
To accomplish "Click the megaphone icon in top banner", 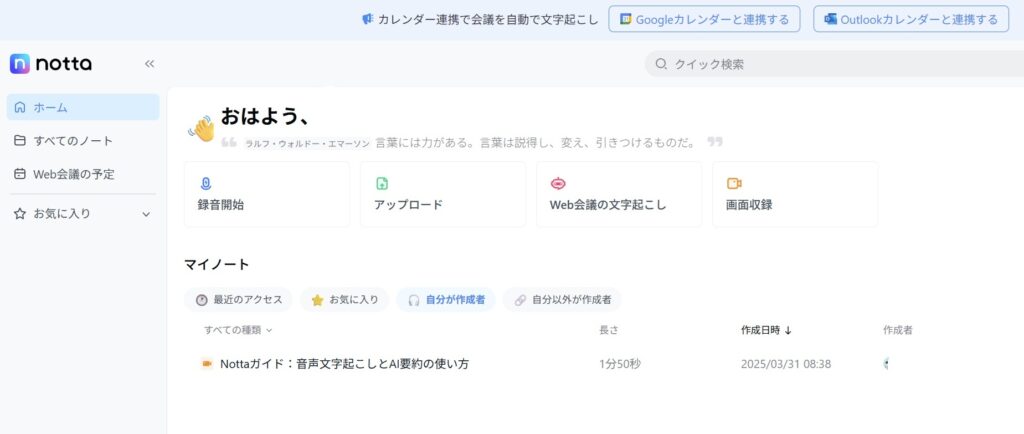I will point(368,19).
